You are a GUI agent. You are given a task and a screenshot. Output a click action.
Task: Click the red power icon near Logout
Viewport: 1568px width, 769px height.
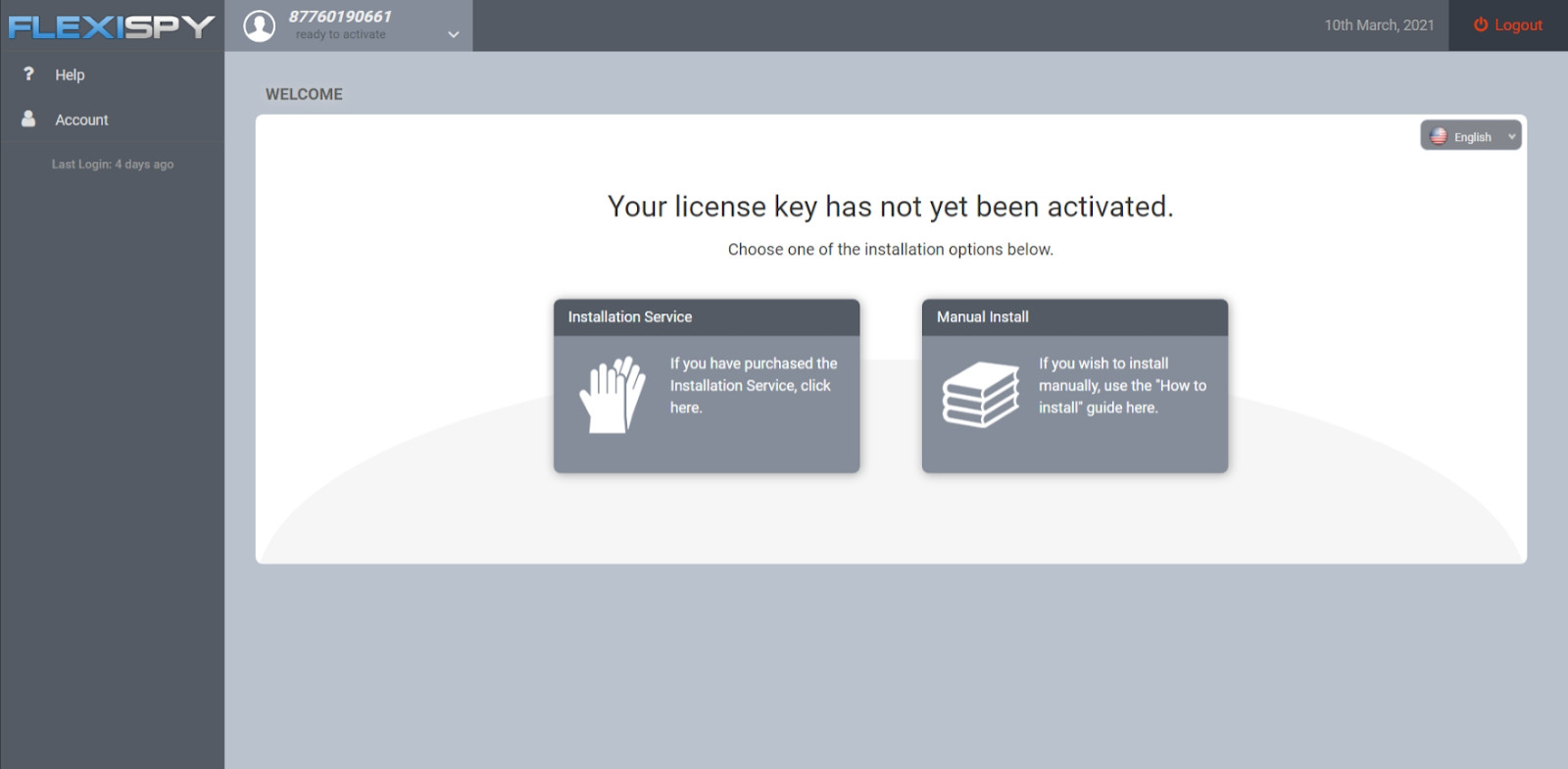tap(1481, 25)
